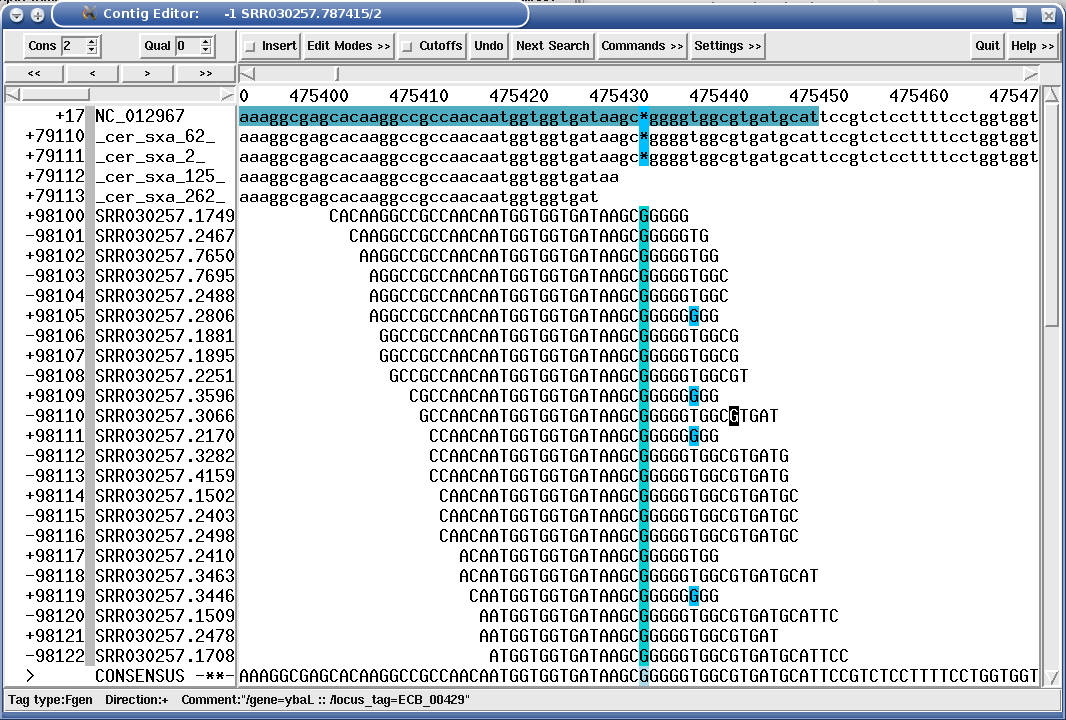Click the highlighted asterisk in NC_012967 sequence
Screen dimensions: 1066x720
click(x=644, y=116)
